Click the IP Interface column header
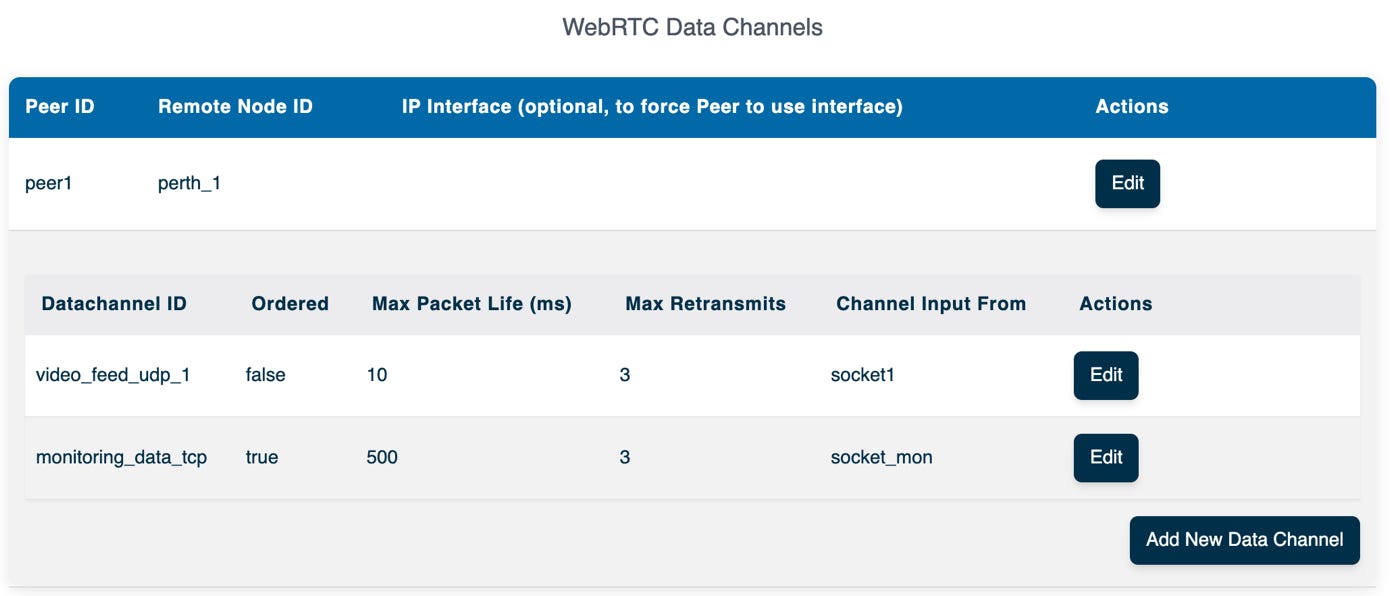The width and height of the screenshot is (1390, 596). click(652, 106)
